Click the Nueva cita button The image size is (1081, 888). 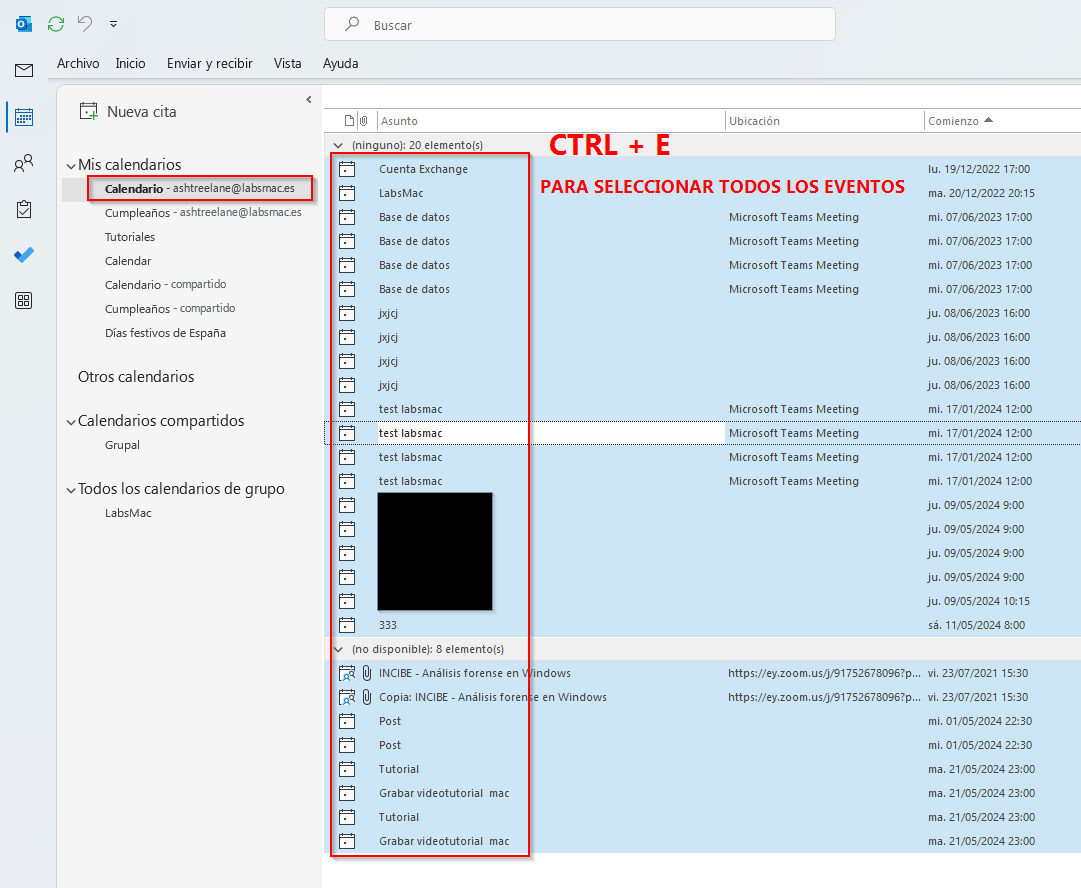pyautogui.click(x=128, y=112)
